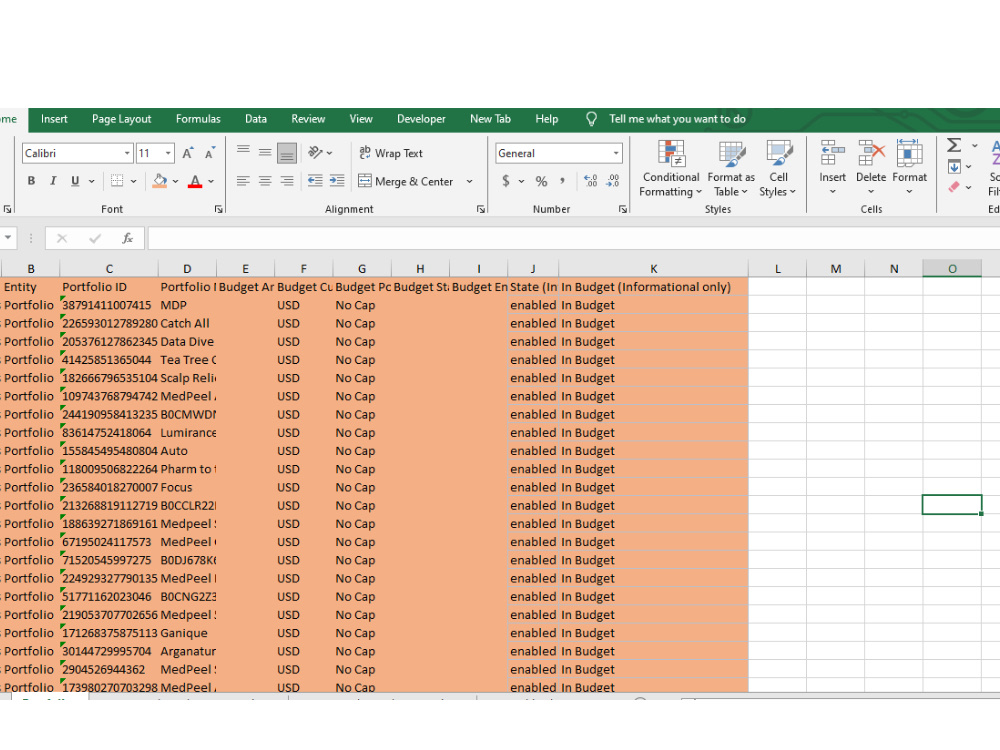This screenshot has width=1000, height=750.
Task: Open the Fill down icon
Action: tap(954, 166)
